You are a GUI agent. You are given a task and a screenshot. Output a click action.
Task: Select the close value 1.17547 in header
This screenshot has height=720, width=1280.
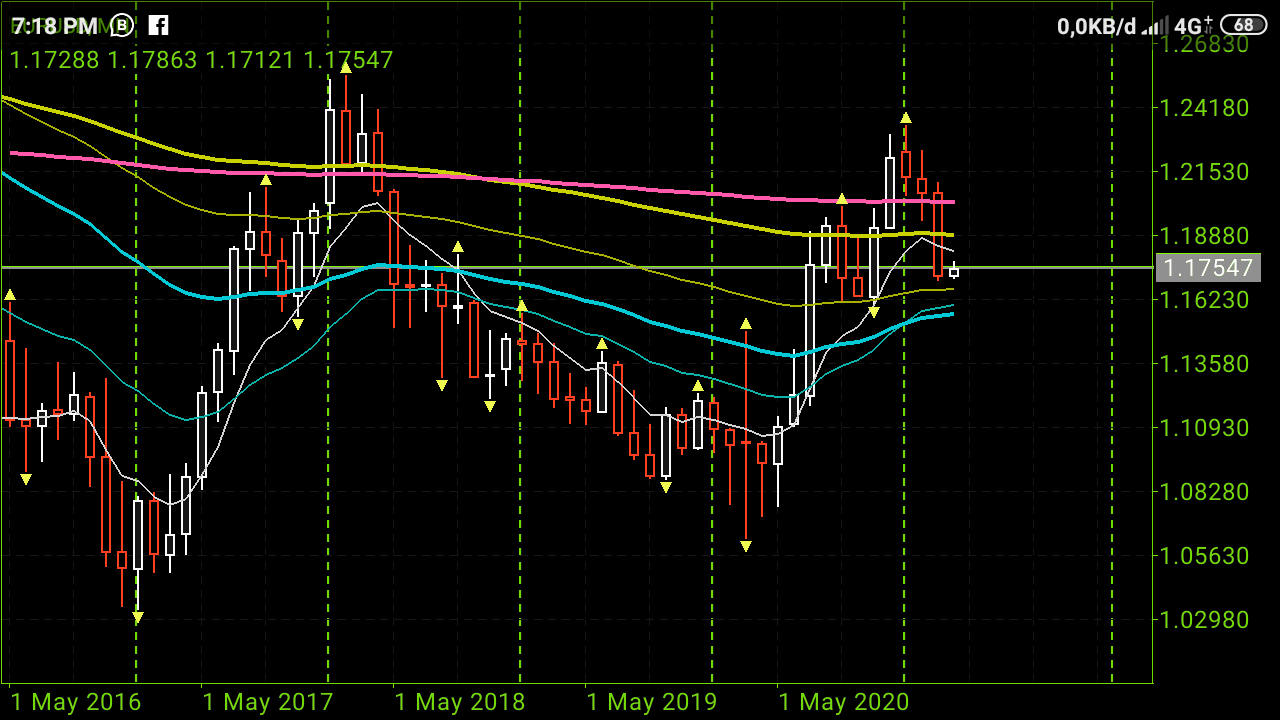348,60
